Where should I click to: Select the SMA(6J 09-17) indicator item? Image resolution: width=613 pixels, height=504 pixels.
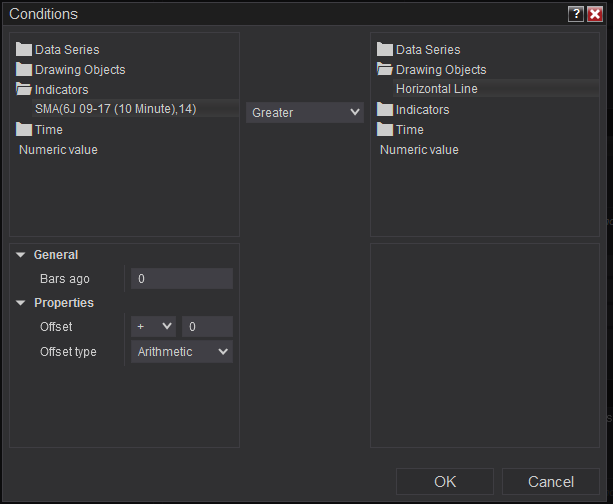(x=113, y=109)
